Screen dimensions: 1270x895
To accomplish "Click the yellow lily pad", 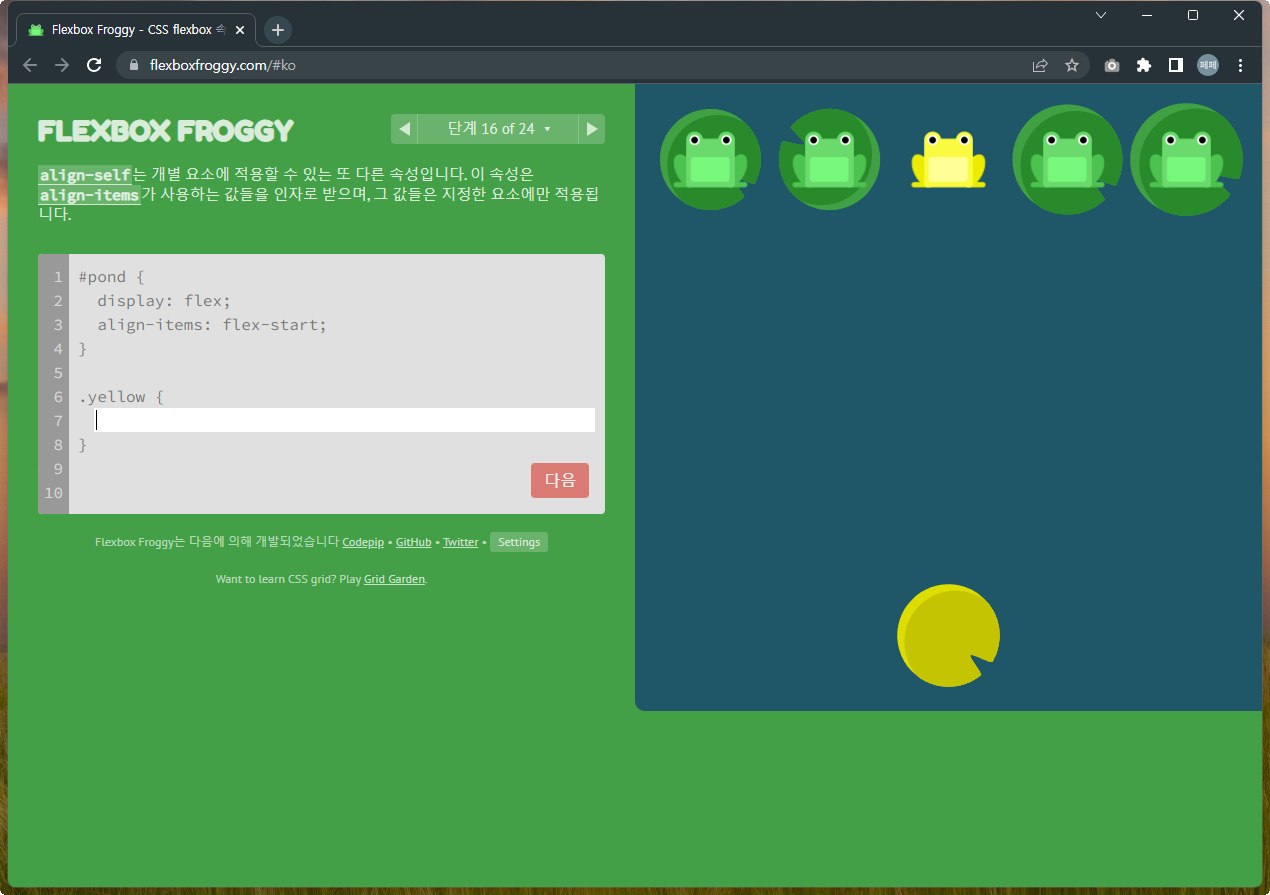I will coord(948,636).
